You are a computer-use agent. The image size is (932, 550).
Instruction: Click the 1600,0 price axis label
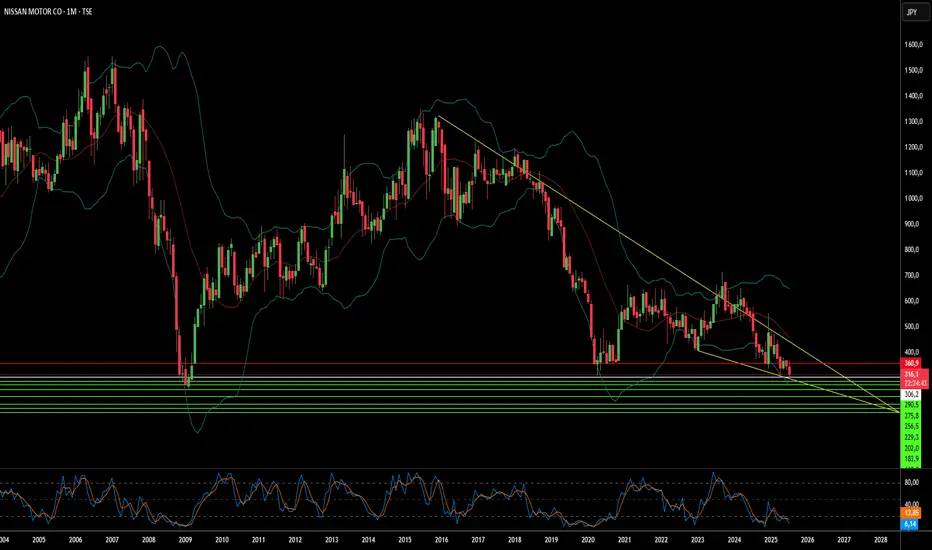[x=913, y=45]
